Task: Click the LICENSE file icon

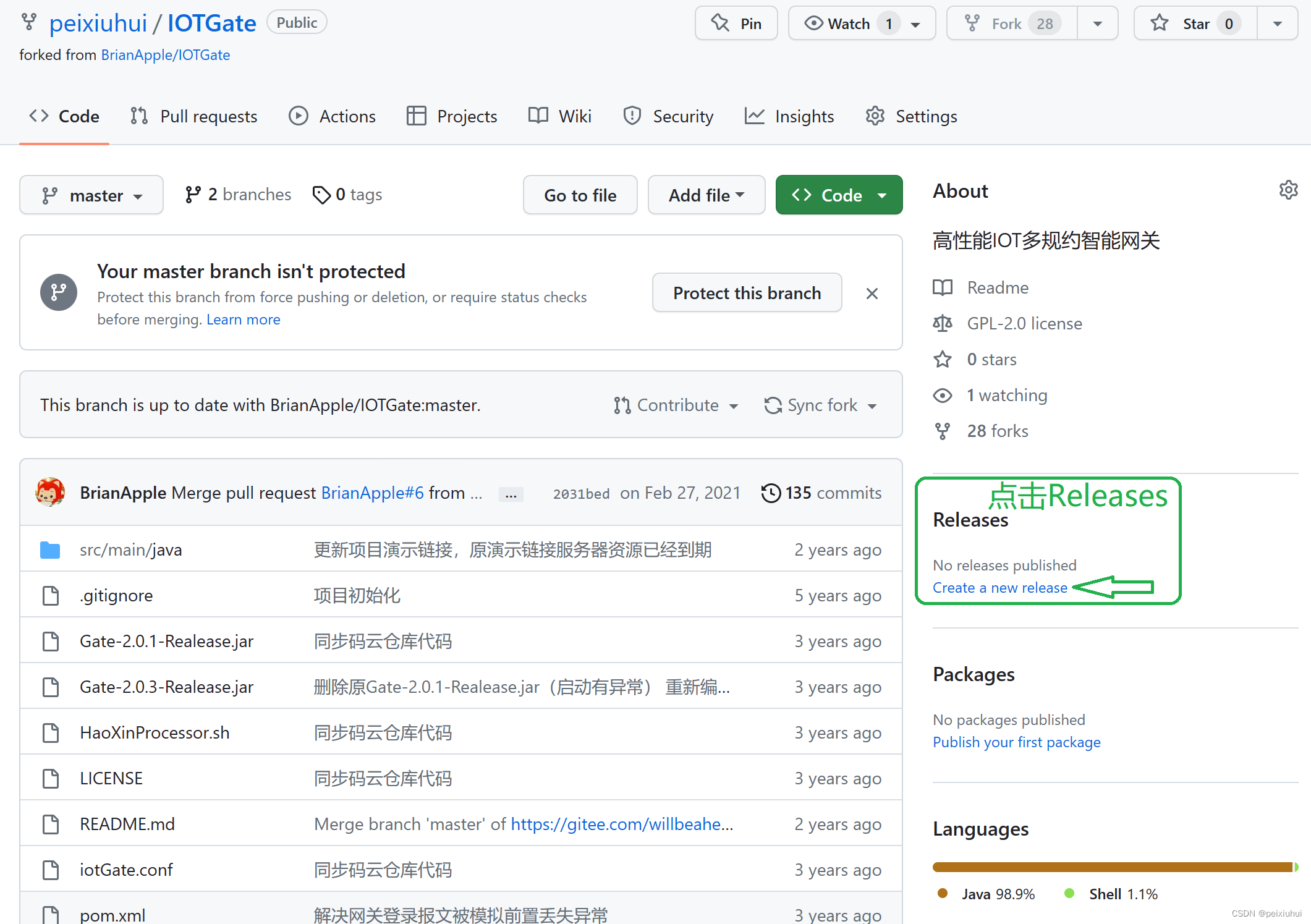Action: tap(50, 779)
